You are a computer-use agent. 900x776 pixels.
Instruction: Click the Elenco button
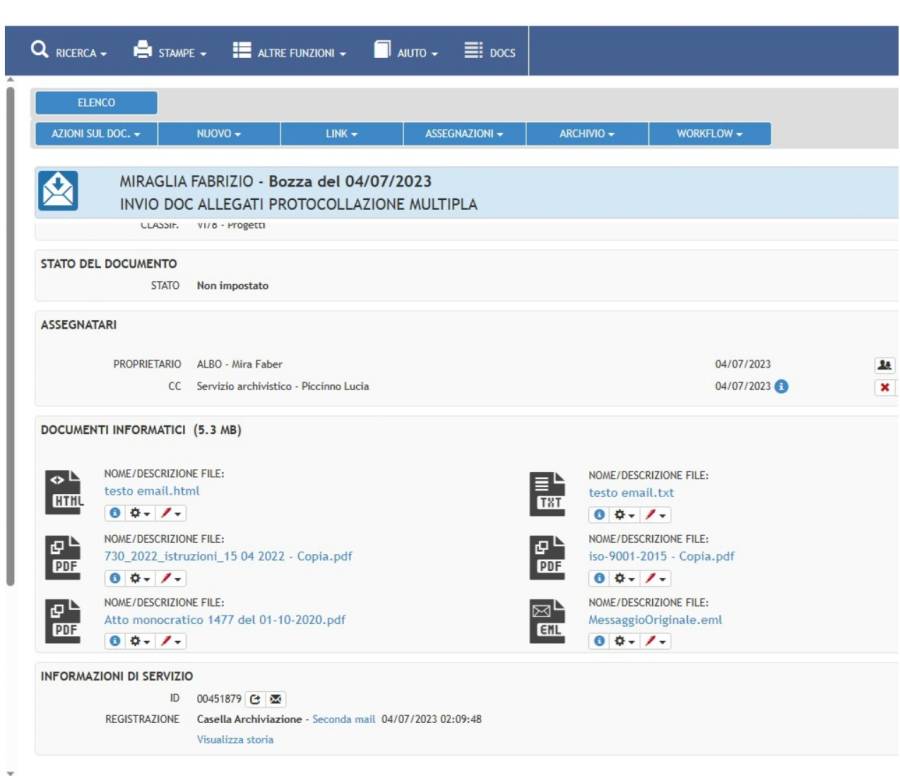pos(96,103)
